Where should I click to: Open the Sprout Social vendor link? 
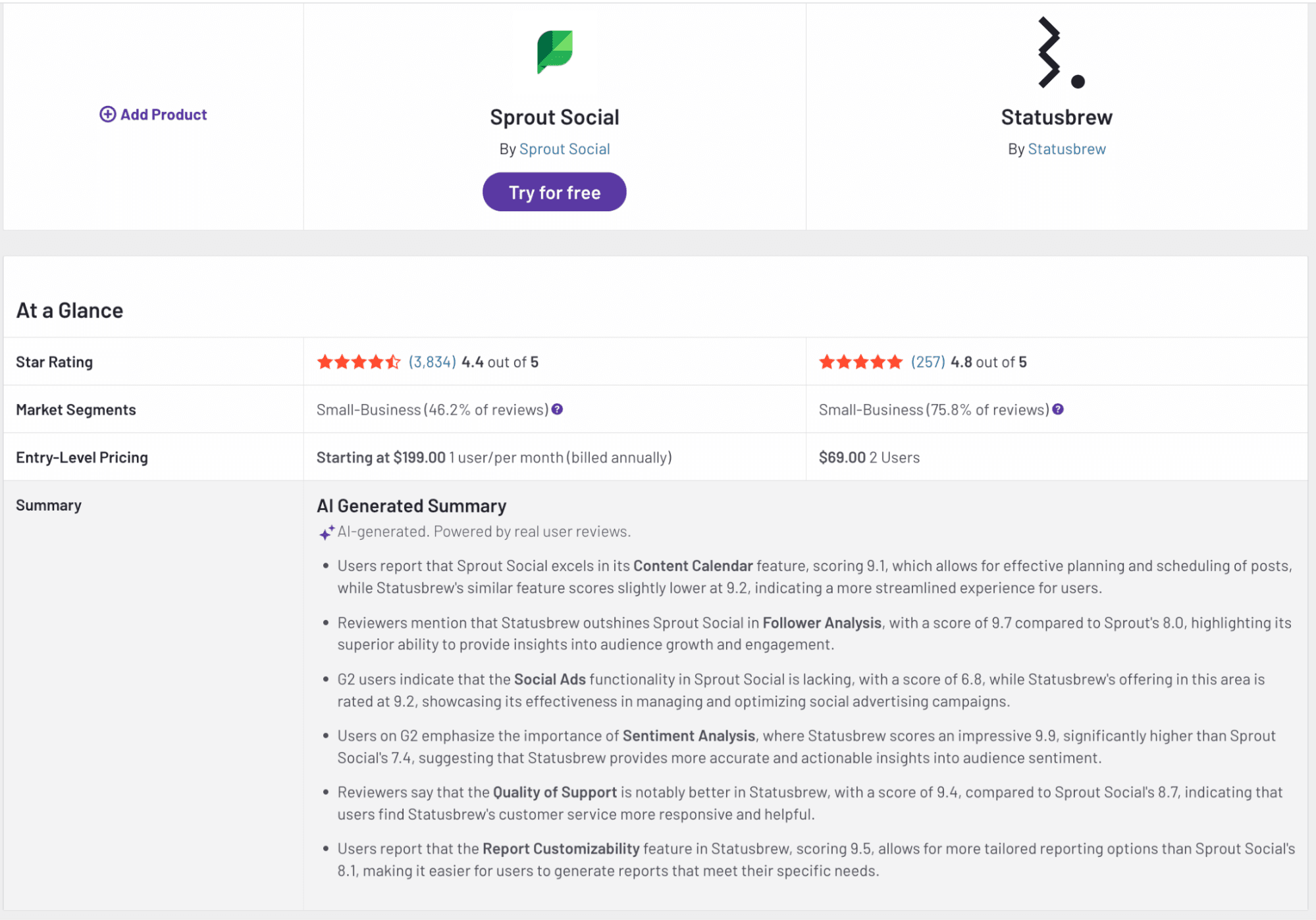pyautogui.click(x=564, y=149)
